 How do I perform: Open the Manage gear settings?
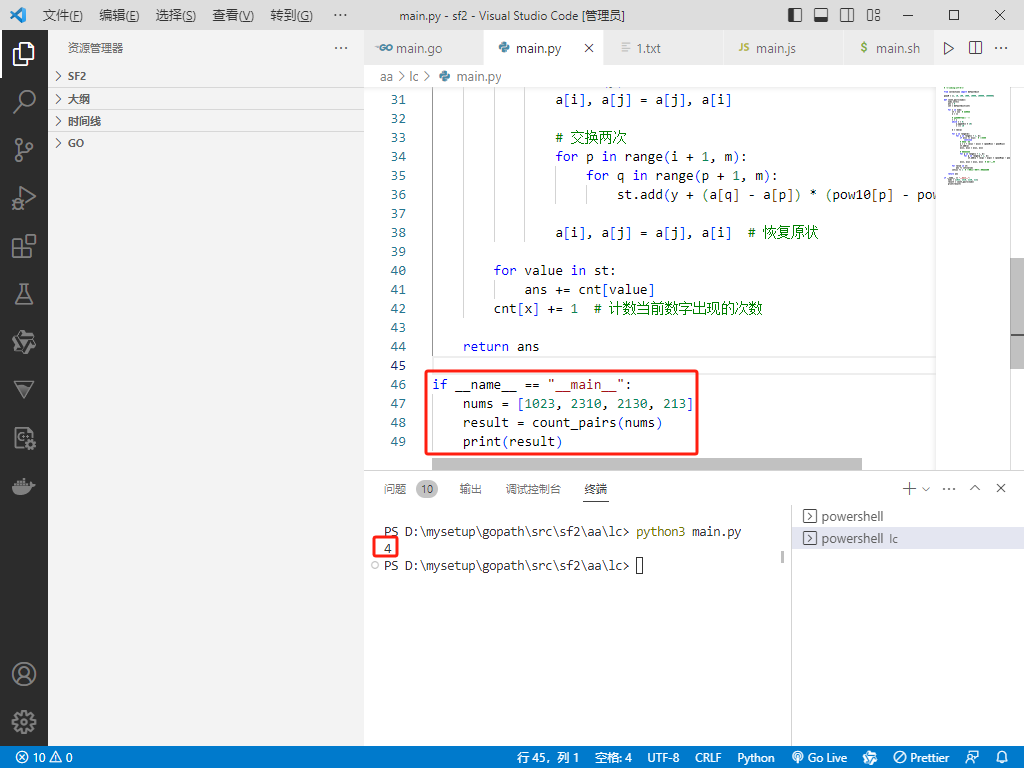[24, 722]
